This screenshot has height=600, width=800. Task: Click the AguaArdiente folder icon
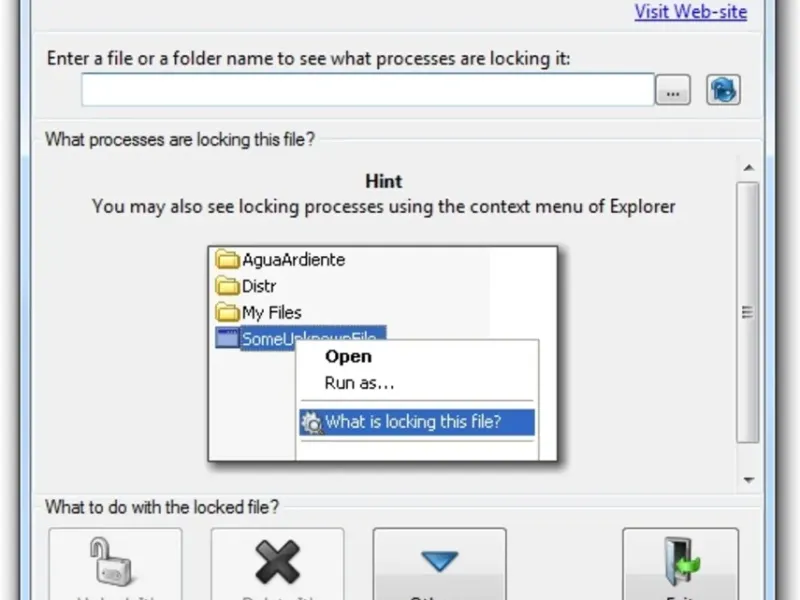pyautogui.click(x=228, y=260)
